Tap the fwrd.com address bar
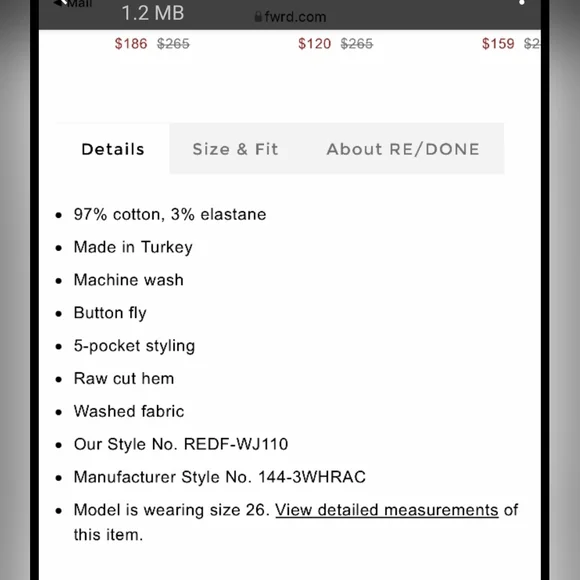Screen dimensions: 580x580 point(290,17)
